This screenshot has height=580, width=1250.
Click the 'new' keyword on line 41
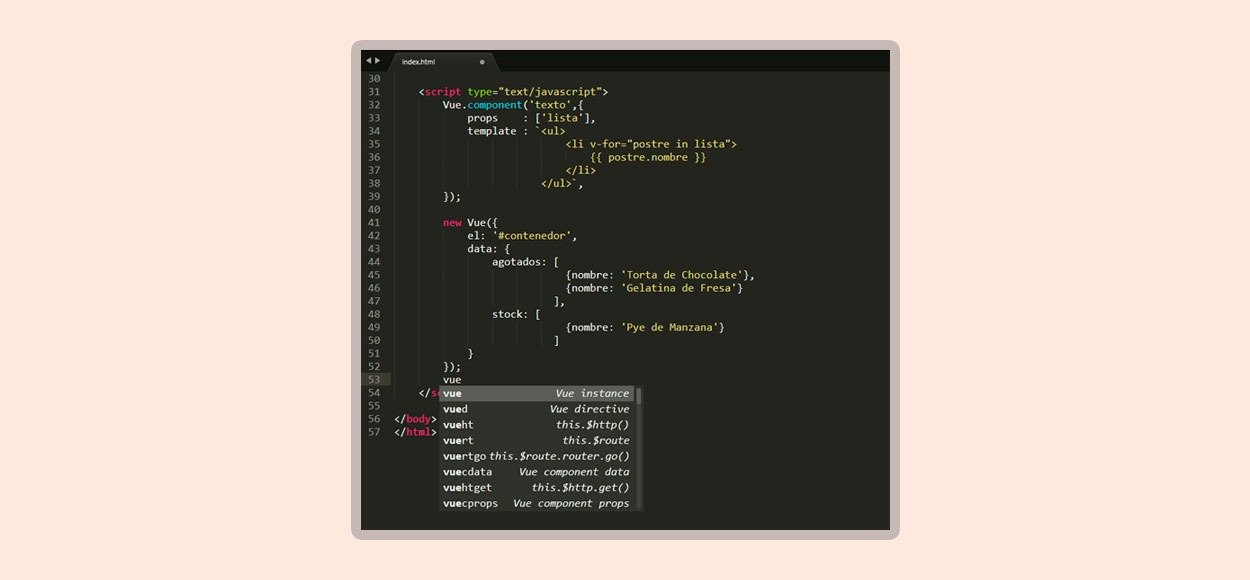click(x=452, y=223)
